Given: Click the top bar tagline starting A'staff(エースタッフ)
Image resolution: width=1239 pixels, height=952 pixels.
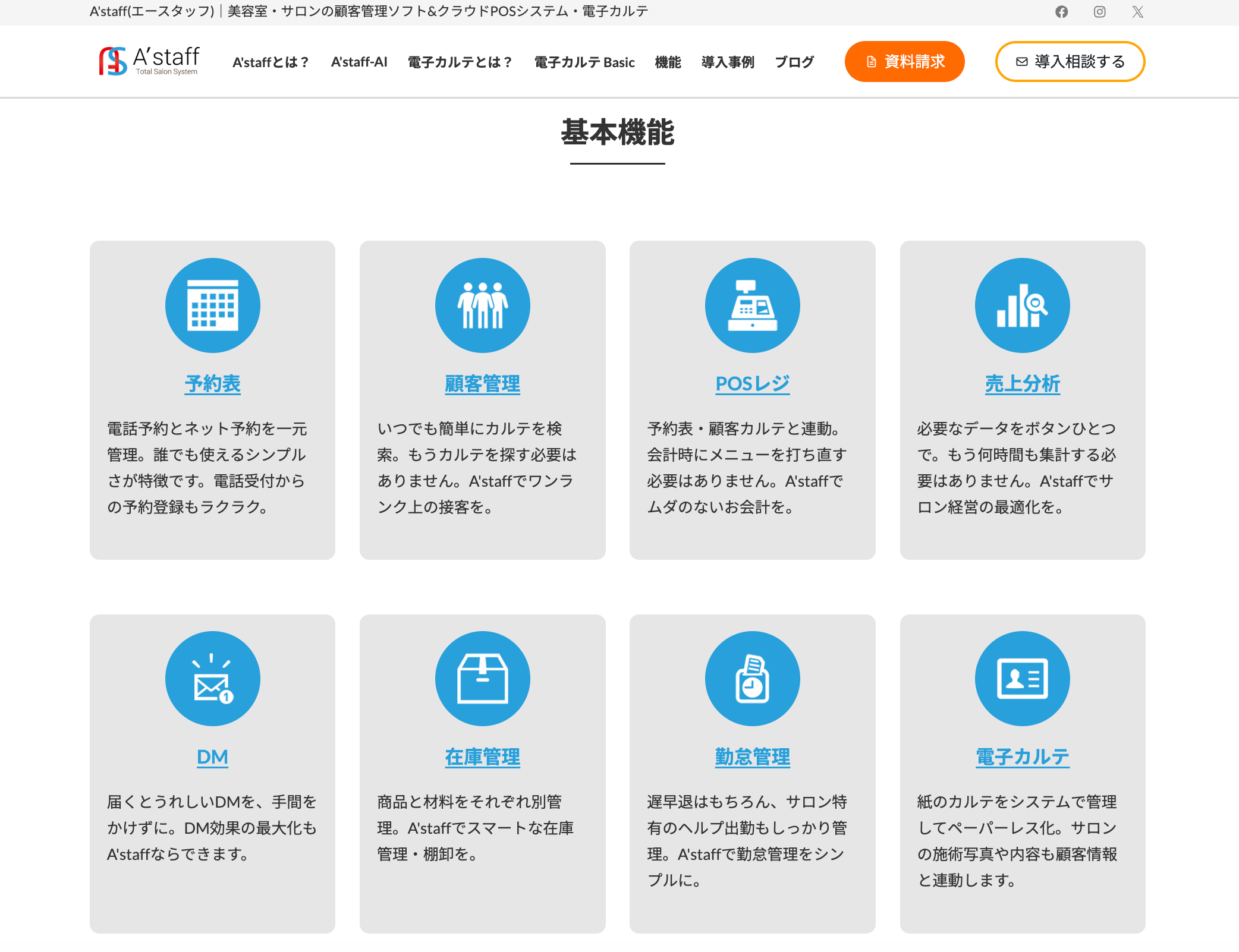Looking at the screenshot, I should click(x=369, y=11).
